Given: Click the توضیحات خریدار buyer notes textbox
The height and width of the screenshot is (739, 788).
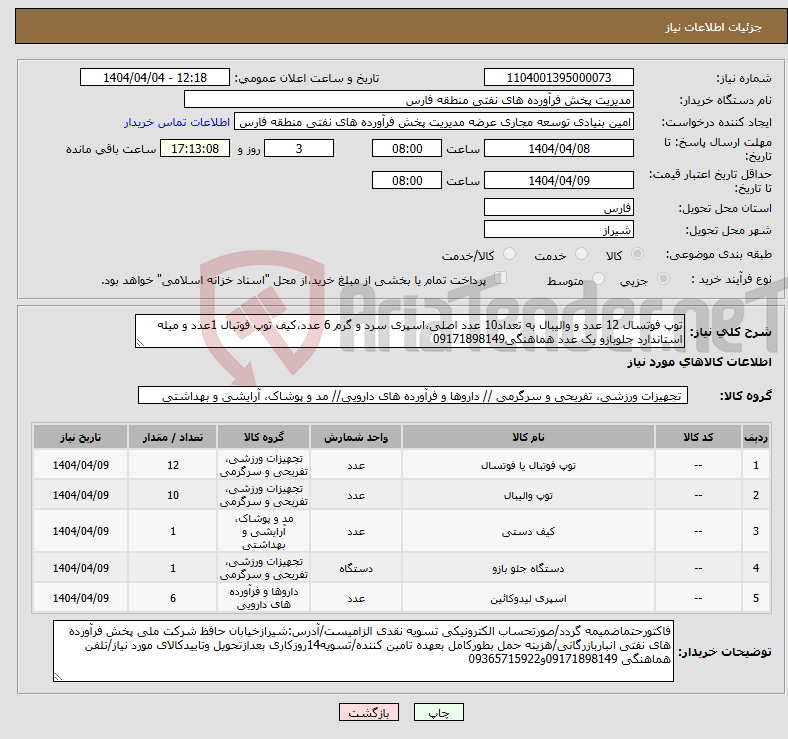Looking at the screenshot, I should coord(363,651).
